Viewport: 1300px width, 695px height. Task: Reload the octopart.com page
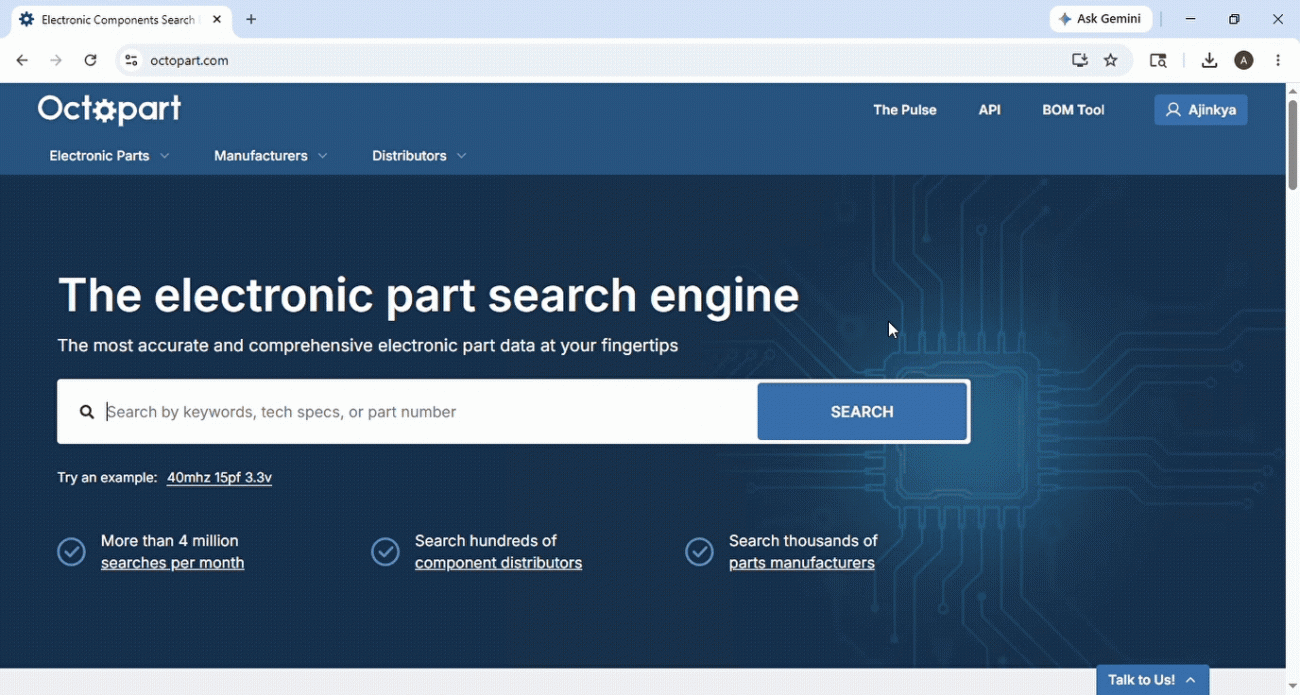coord(91,61)
